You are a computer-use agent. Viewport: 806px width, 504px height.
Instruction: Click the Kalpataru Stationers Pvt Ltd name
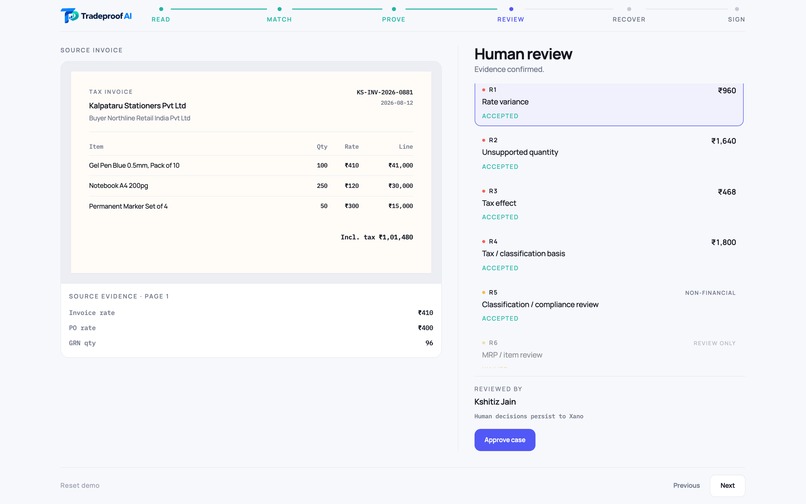click(x=137, y=105)
